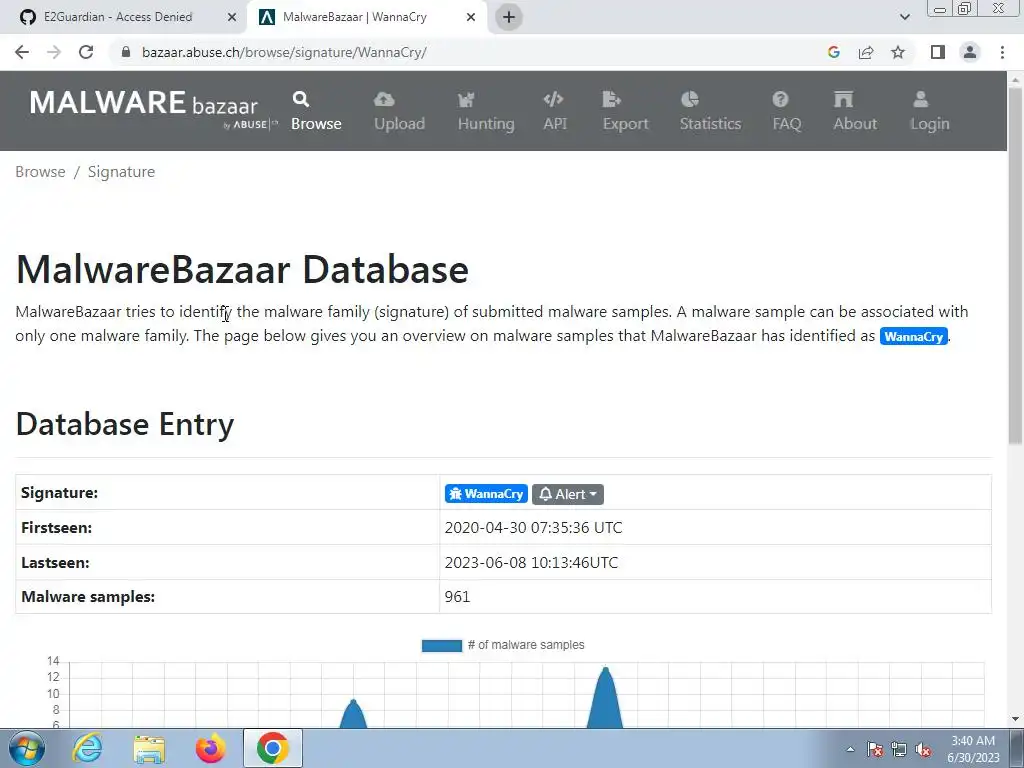Screen dimensions: 1024x768
Task: Click the 'Database Entry' heading
Action: [x=125, y=424]
